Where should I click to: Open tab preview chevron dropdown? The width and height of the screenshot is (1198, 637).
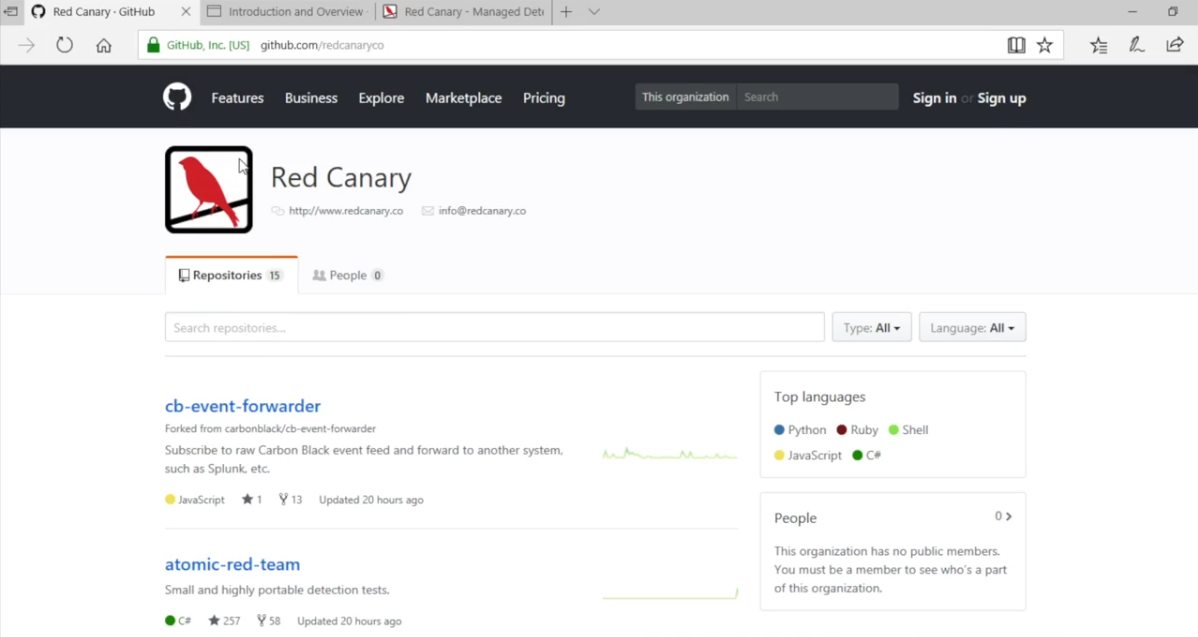594,12
